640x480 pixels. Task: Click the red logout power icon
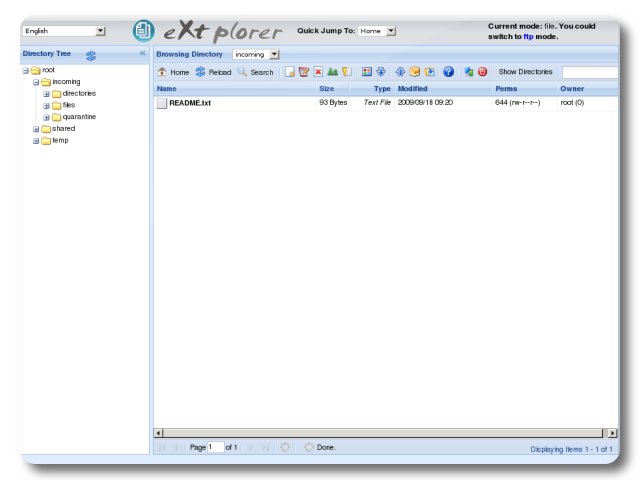click(x=482, y=72)
